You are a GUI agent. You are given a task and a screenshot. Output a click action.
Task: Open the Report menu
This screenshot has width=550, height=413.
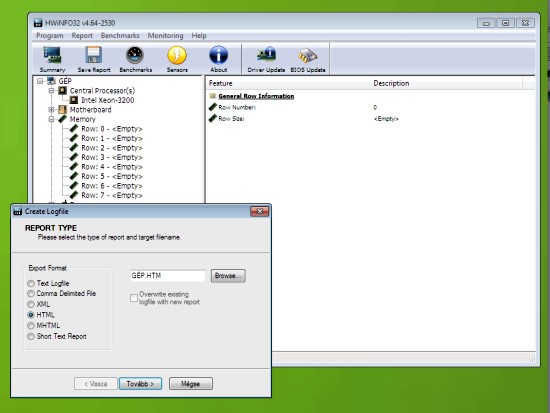coord(82,35)
